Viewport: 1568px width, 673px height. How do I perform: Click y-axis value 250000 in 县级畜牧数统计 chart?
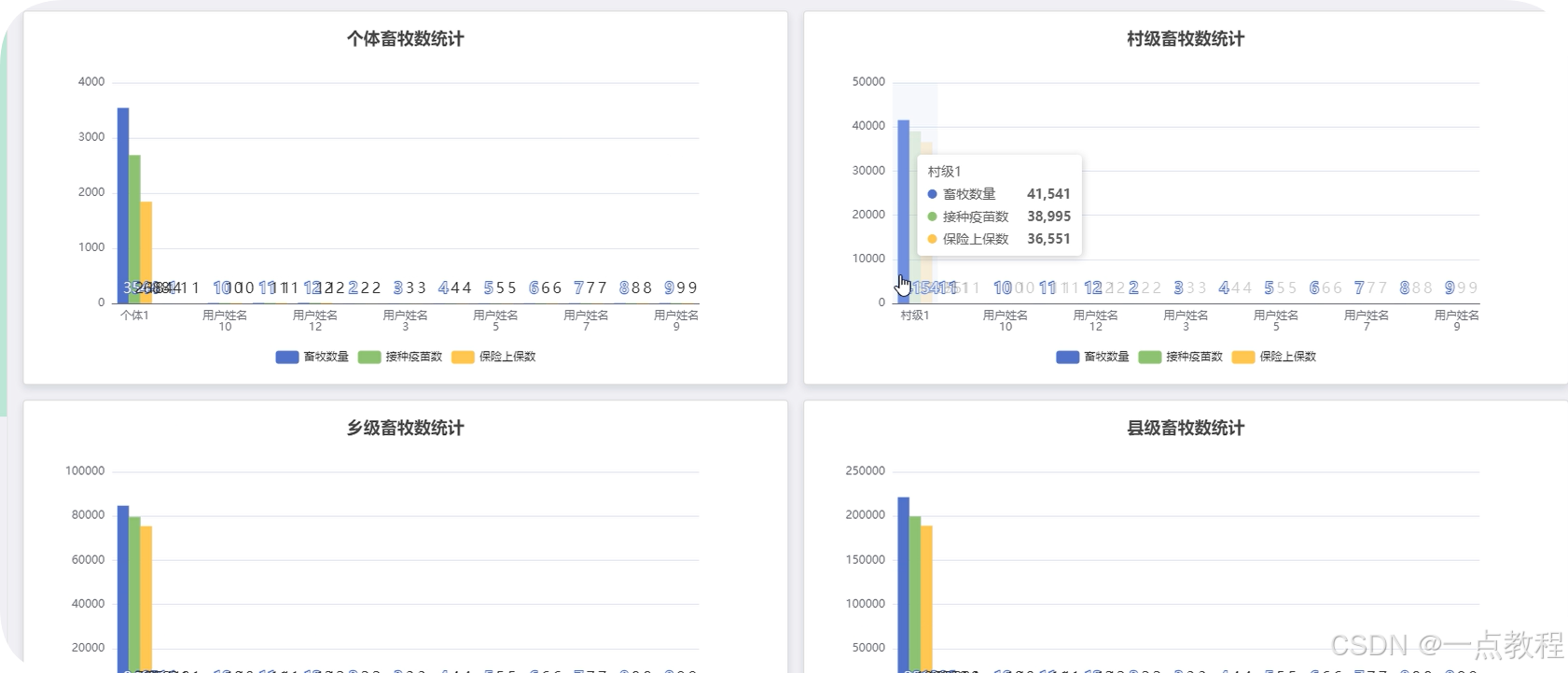pyautogui.click(x=866, y=471)
